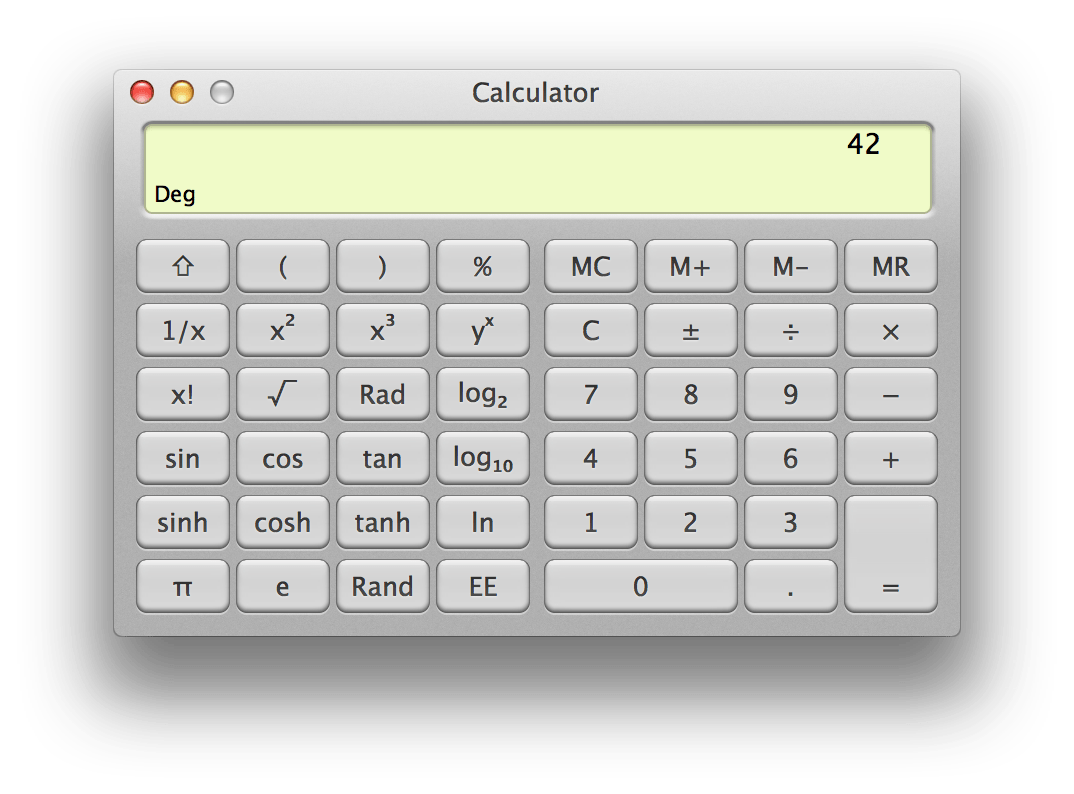Toggle the shift arrow key

coord(183,266)
